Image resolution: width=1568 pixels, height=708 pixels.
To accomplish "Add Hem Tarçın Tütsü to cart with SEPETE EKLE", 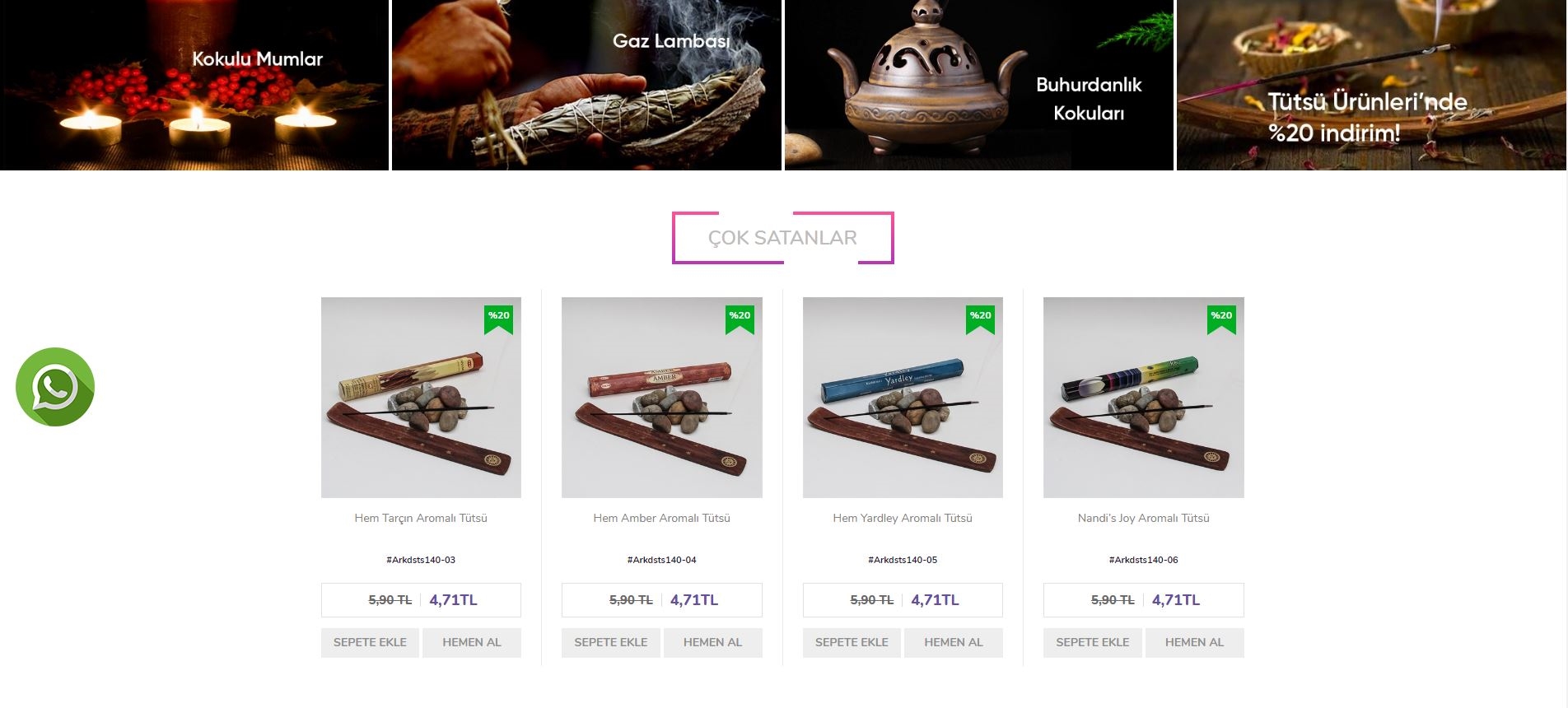I will 370,642.
